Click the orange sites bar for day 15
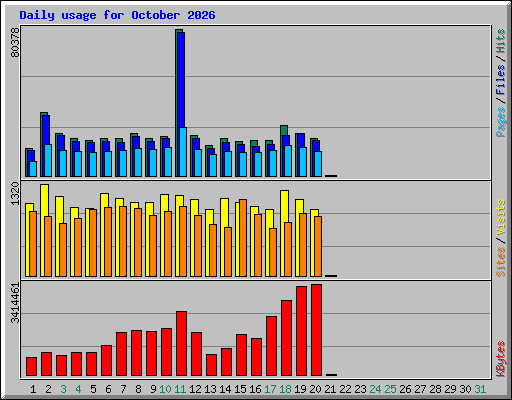 [x=243, y=238]
